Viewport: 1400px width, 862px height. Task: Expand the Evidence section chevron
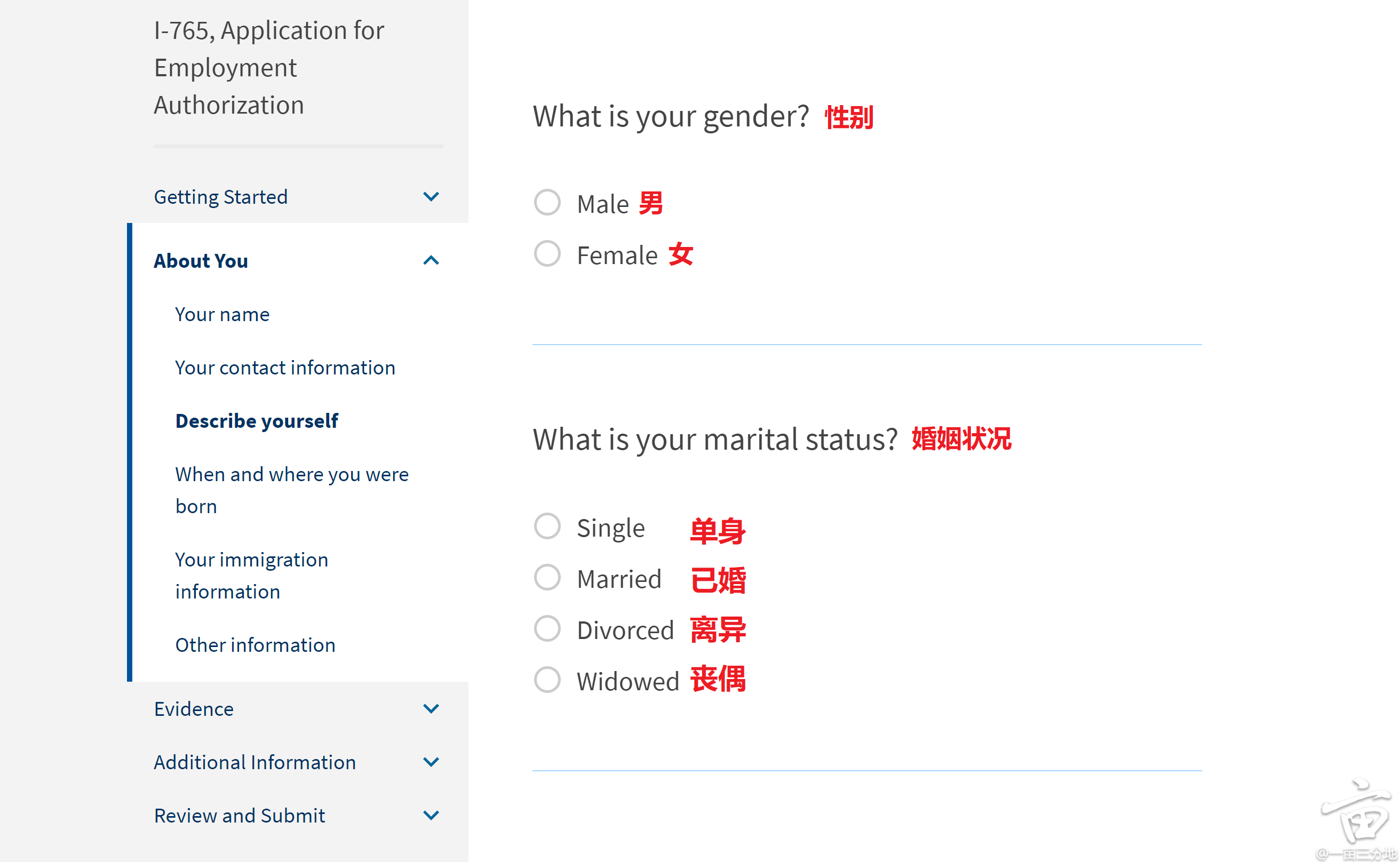click(x=431, y=708)
